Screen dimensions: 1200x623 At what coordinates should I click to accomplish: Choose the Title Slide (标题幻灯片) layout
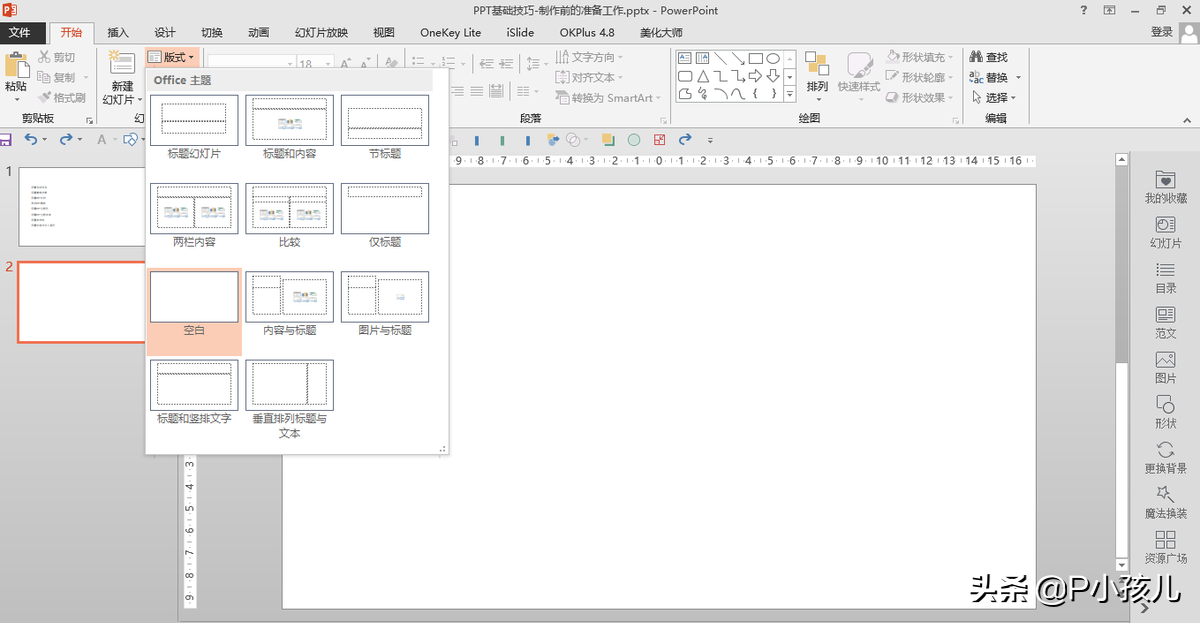pos(194,127)
